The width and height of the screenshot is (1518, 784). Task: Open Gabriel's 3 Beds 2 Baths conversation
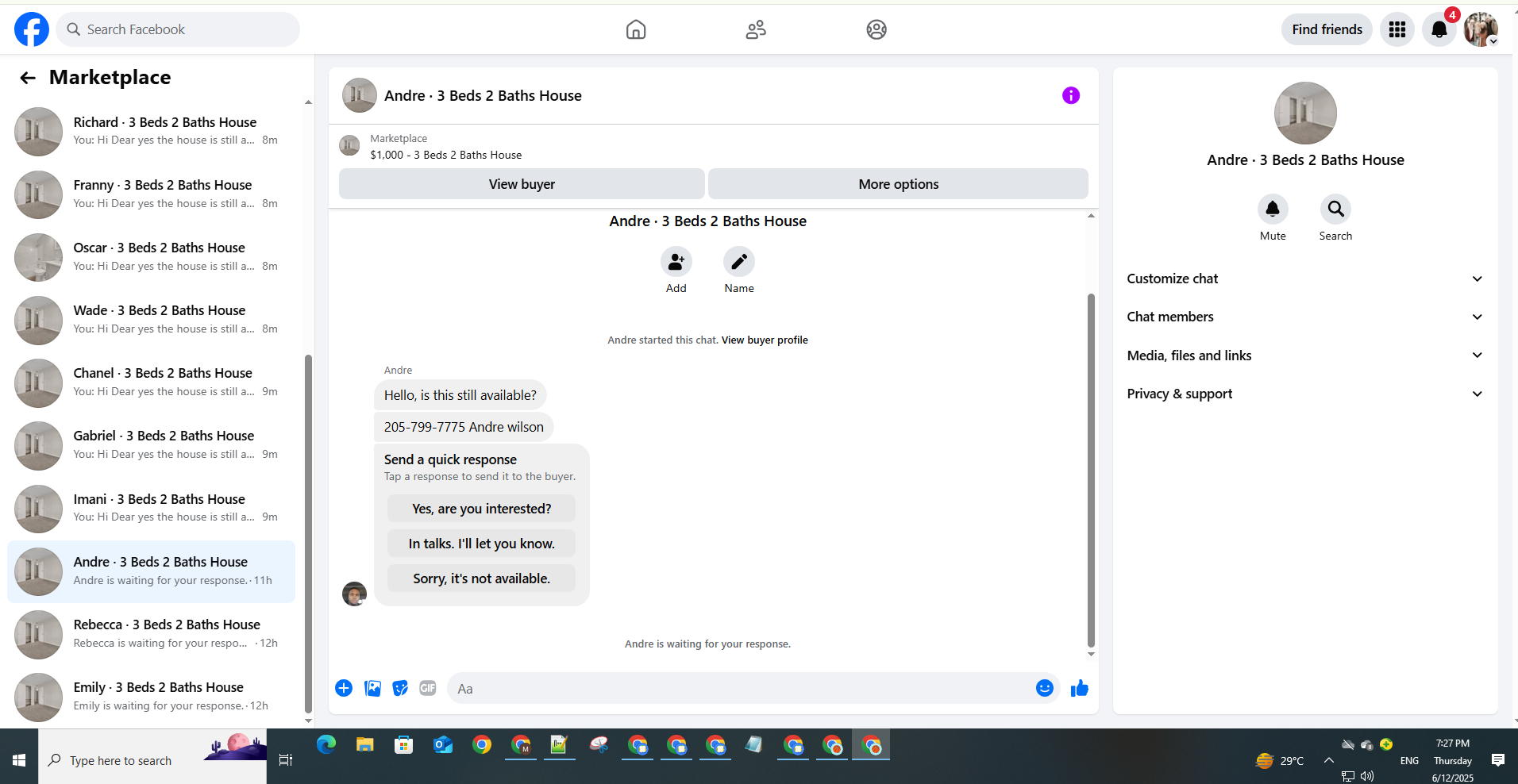coord(151,445)
